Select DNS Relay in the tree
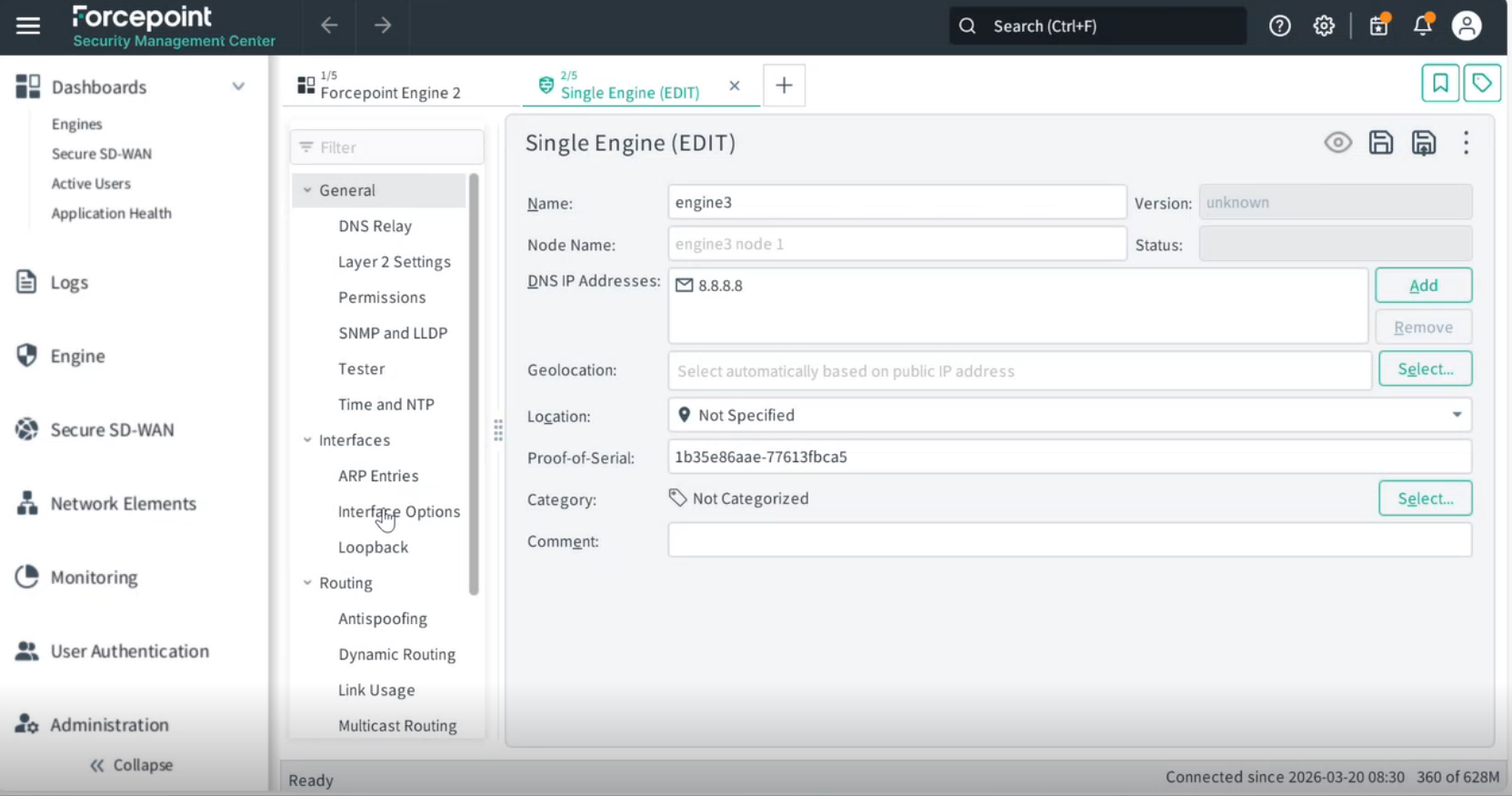The image size is (1512, 796). [x=375, y=226]
